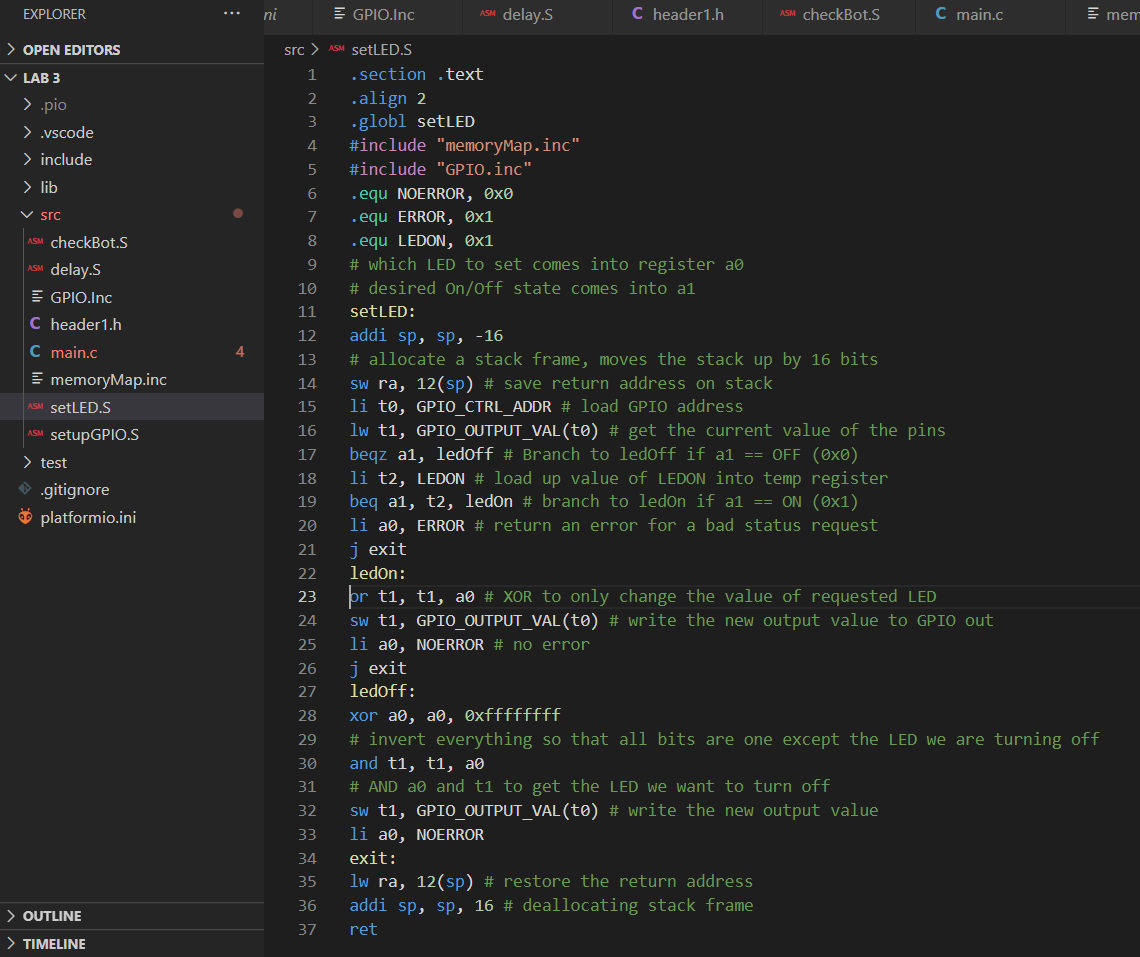This screenshot has height=957, width=1140.
Task: Open setupGPIO.S from explorer tree
Action: pyautogui.click(x=95, y=435)
